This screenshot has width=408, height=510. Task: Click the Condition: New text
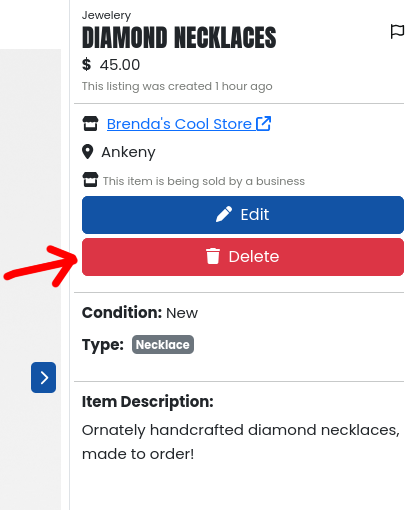click(x=140, y=313)
